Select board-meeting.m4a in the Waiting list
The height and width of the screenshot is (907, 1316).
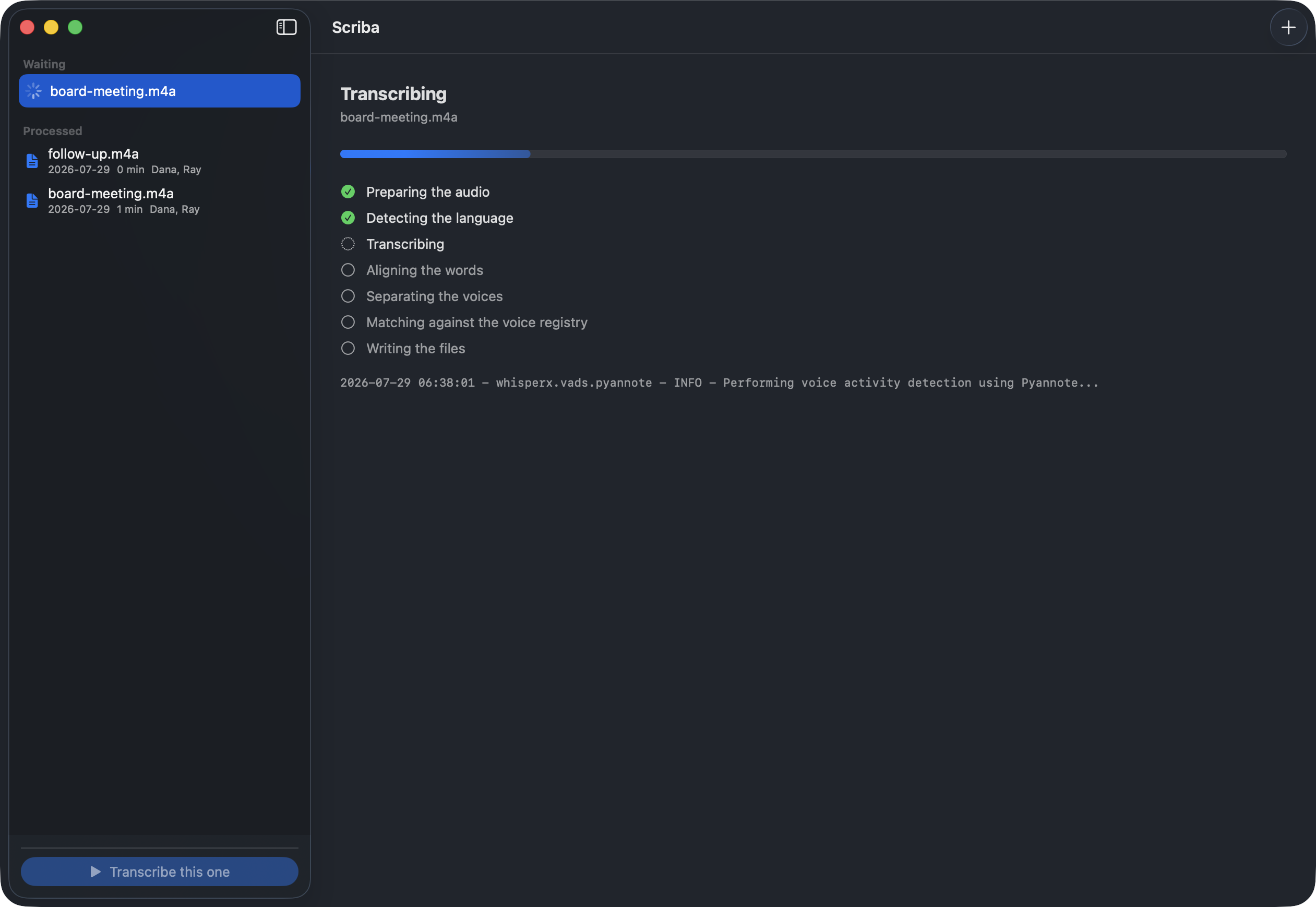pyautogui.click(x=160, y=91)
